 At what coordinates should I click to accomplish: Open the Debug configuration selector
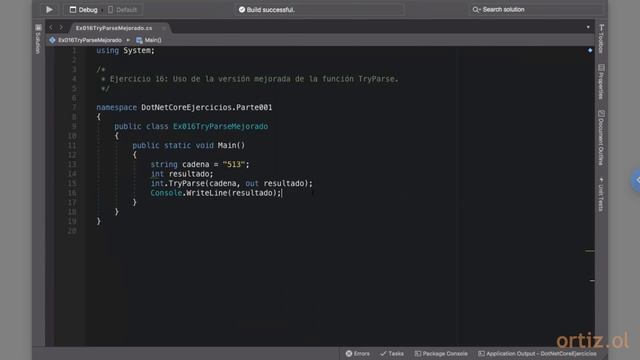tap(83, 9)
